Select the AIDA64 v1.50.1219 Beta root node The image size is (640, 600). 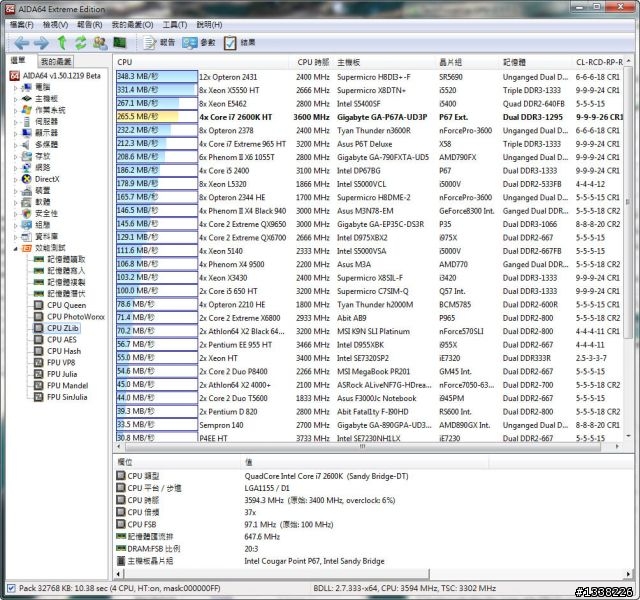click(61, 76)
